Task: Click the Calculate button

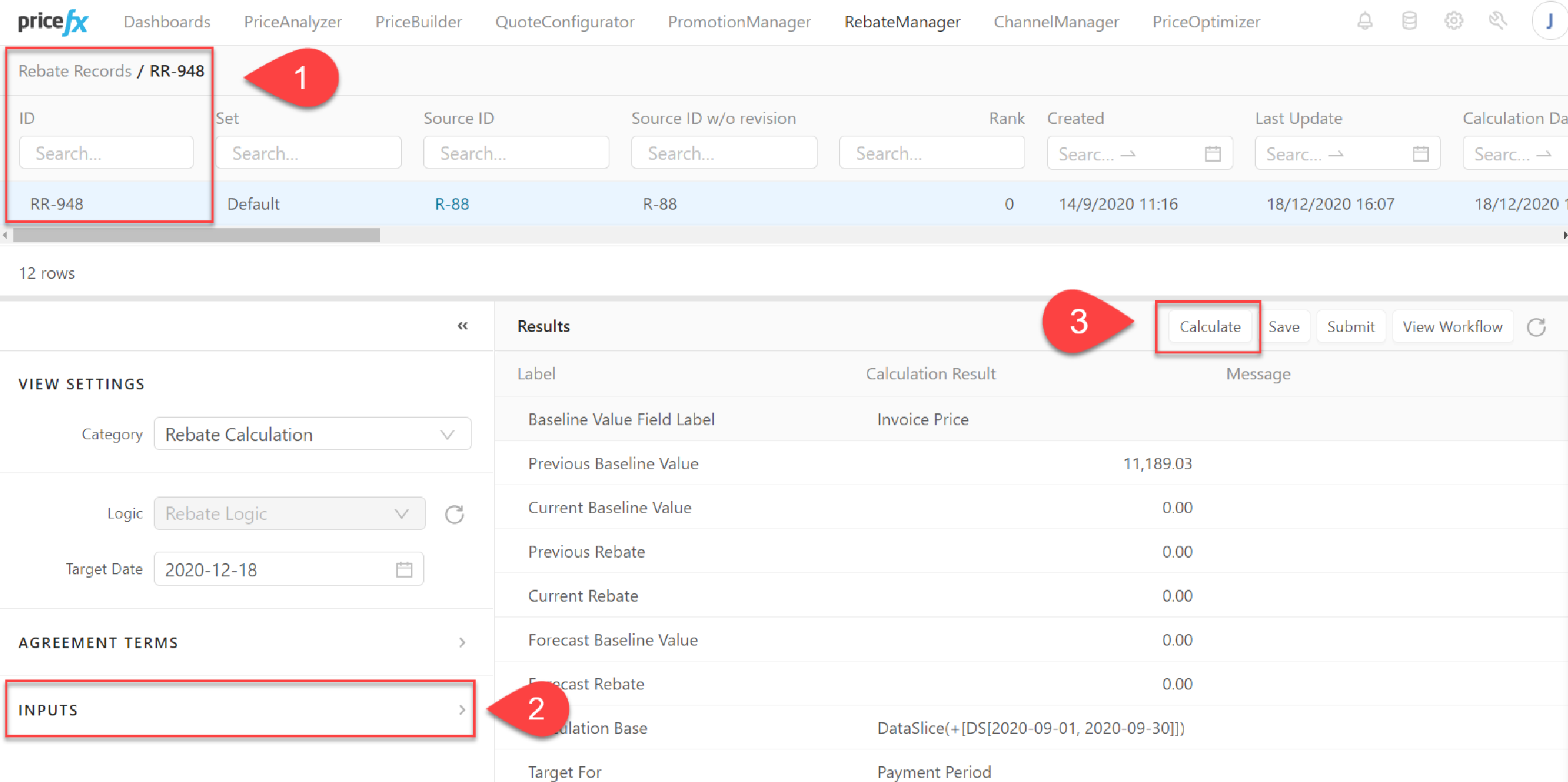Action: coord(1209,326)
